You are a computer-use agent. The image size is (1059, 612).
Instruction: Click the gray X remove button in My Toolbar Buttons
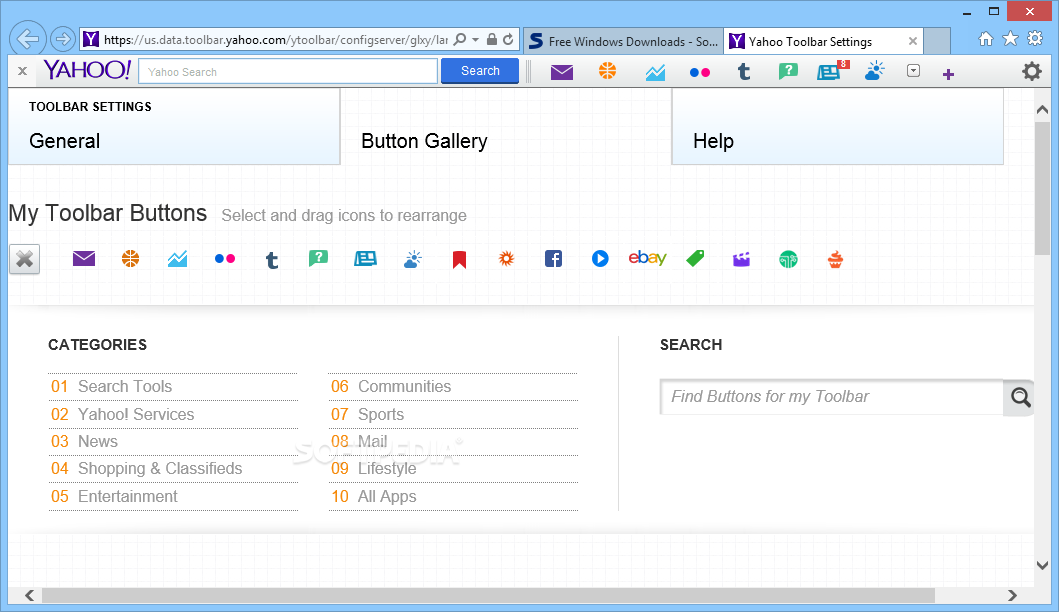coord(24,259)
